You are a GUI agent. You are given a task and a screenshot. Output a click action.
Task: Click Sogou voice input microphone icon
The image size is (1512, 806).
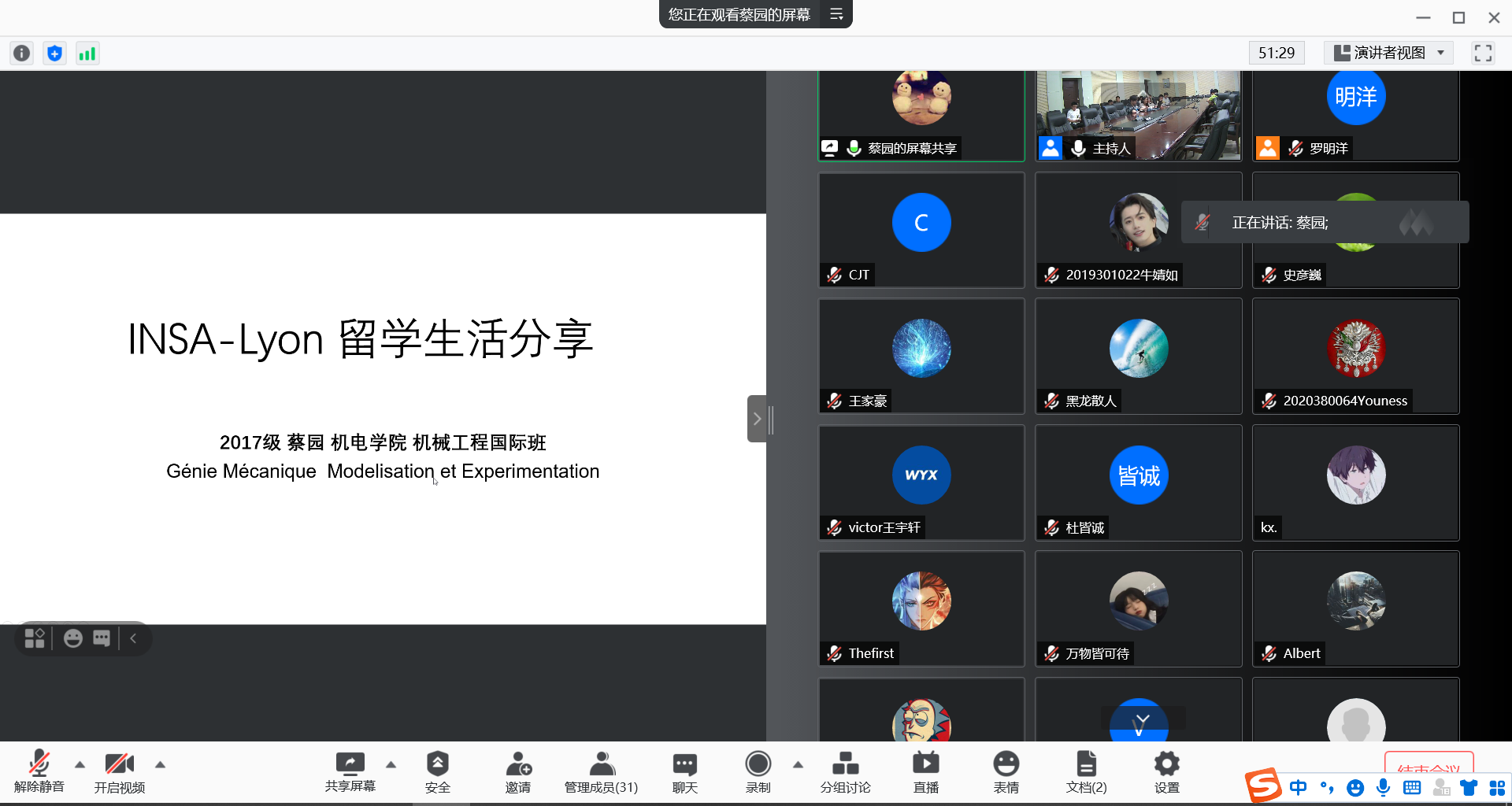(1384, 787)
